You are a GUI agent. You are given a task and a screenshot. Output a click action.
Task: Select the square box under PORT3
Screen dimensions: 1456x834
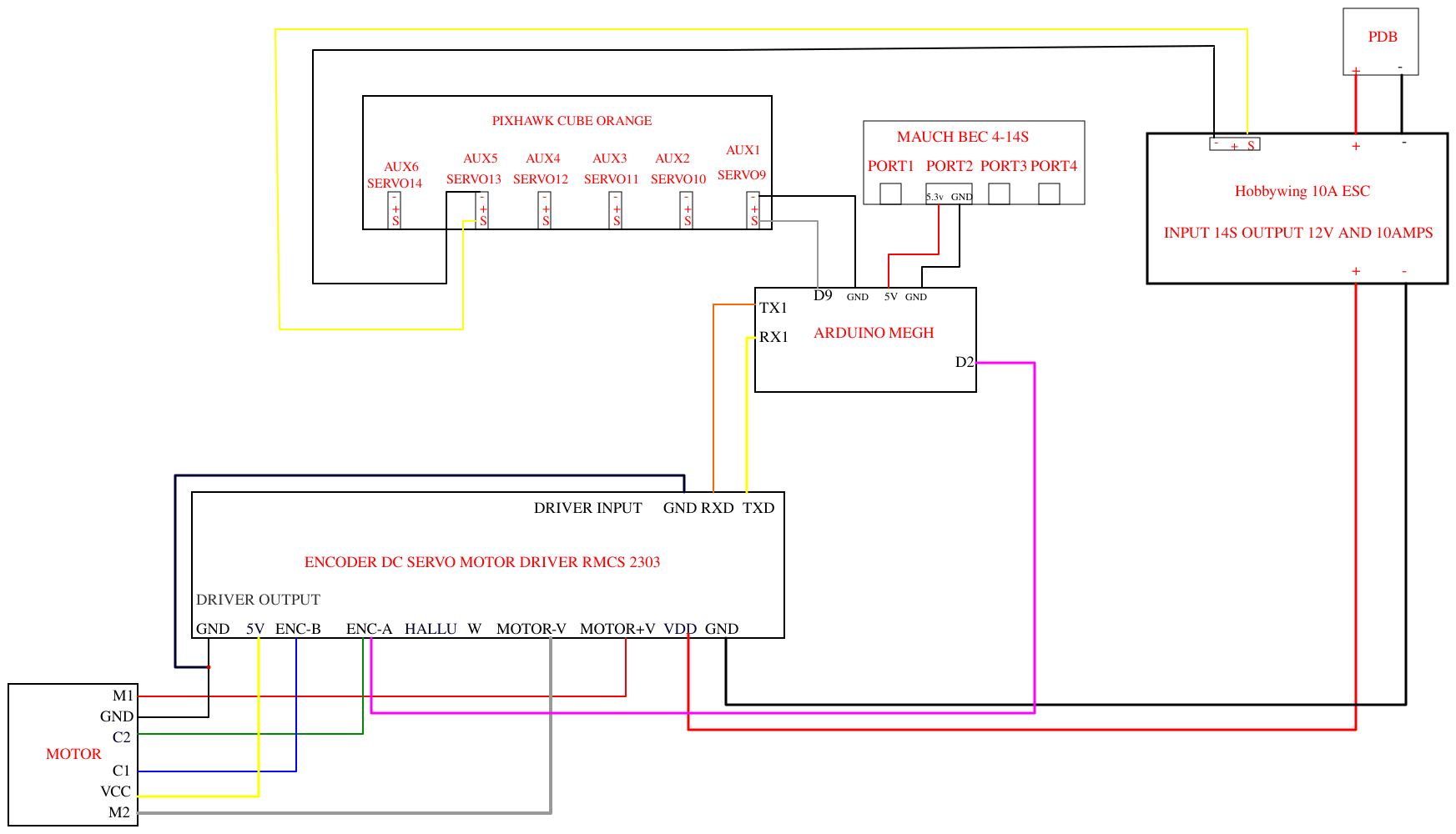[1000, 193]
